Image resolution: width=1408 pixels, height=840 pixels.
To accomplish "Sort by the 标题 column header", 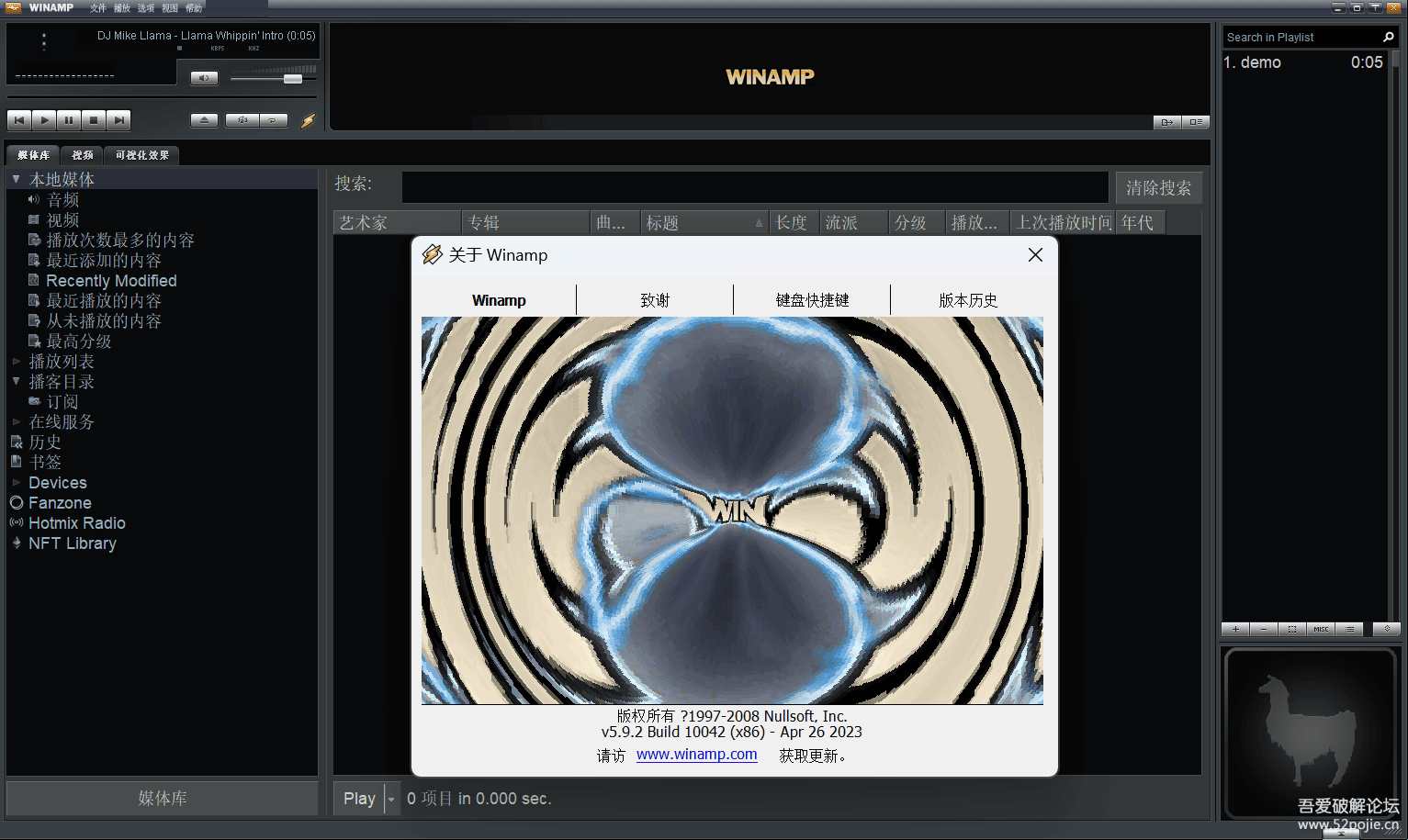I will (x=704, y=222).
